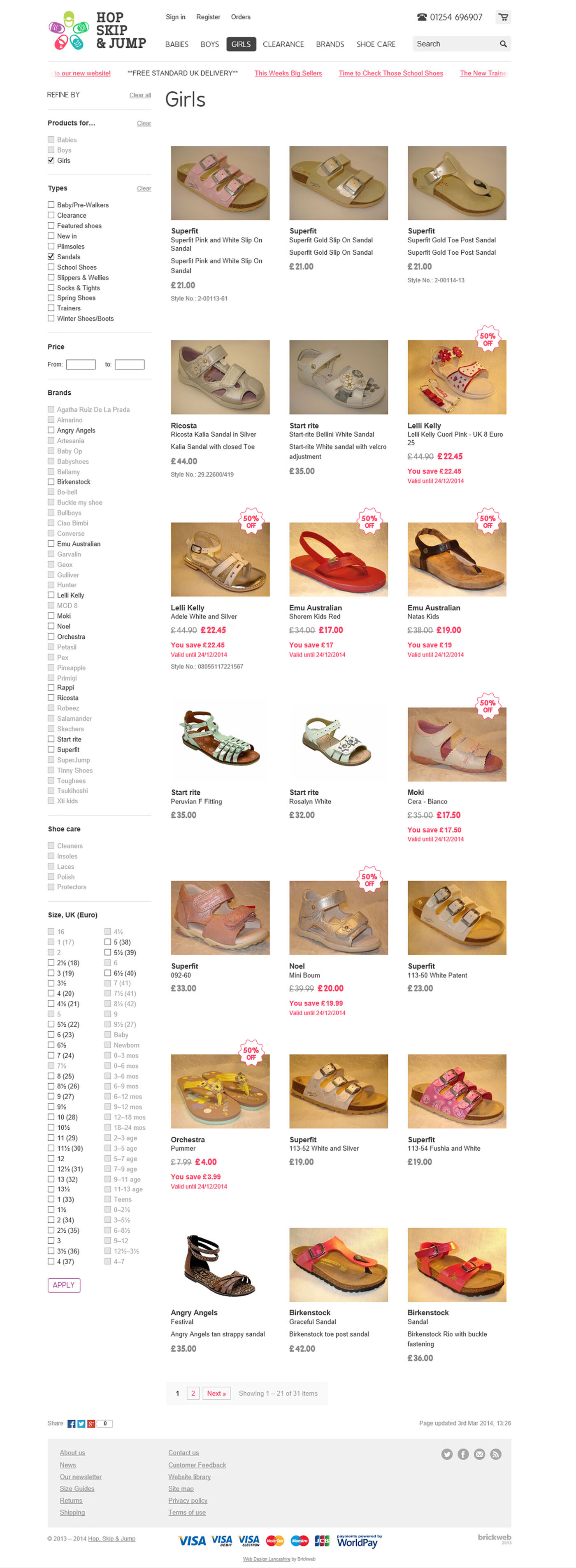This screenshot has height=1568, width=576.
Task: Open the CLEARANCE navigation menu
Action: point(283,44)
